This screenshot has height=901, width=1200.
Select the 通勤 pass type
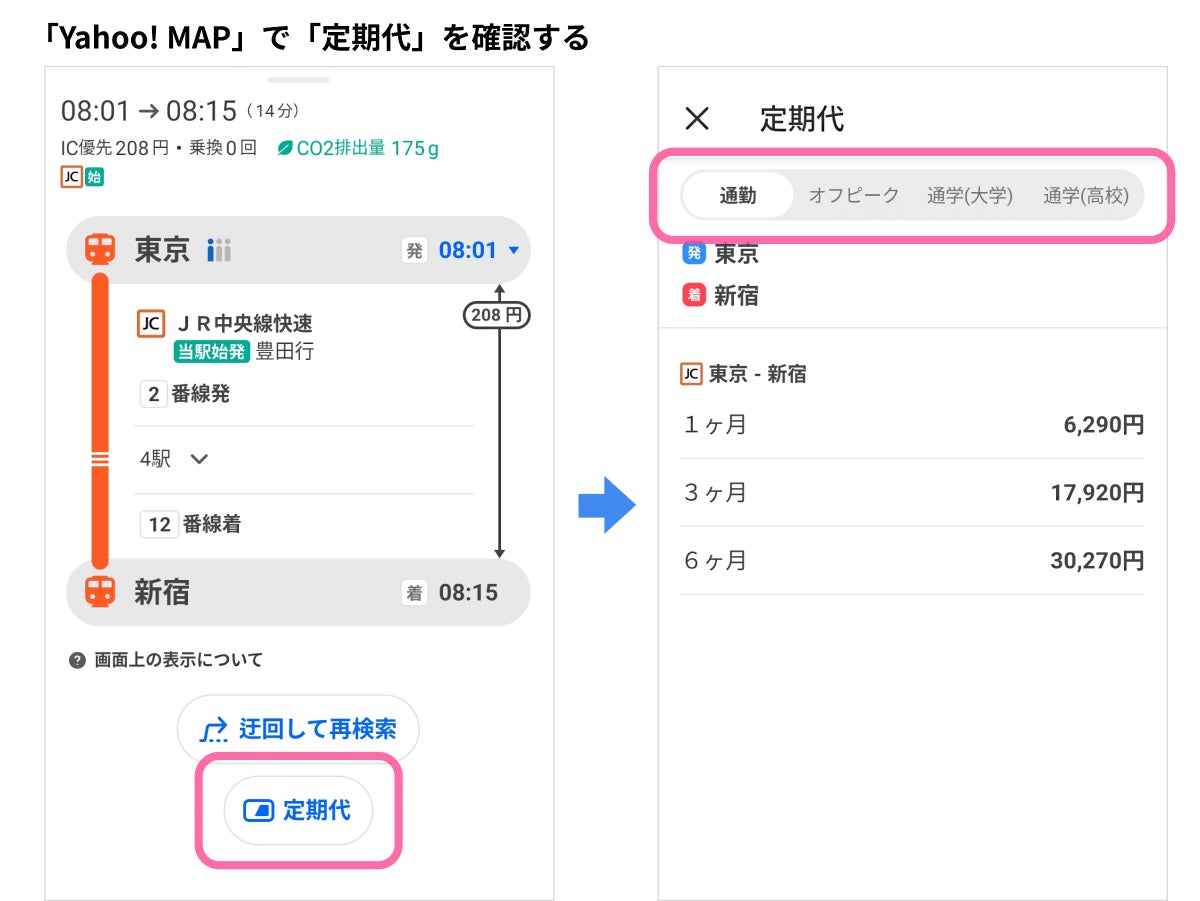tap(738, 196)
